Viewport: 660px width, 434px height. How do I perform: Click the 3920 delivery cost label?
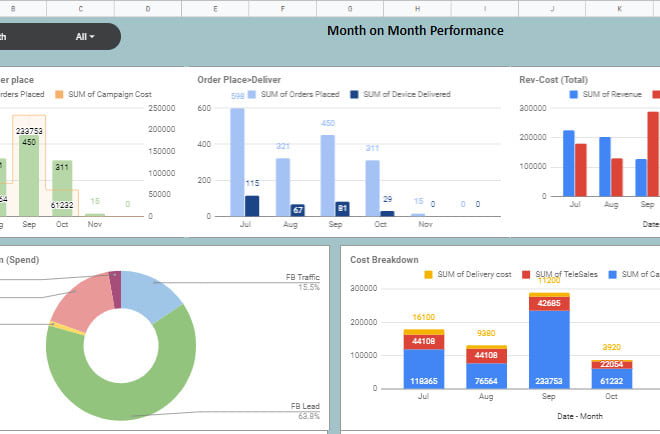[x=612, y=347]
